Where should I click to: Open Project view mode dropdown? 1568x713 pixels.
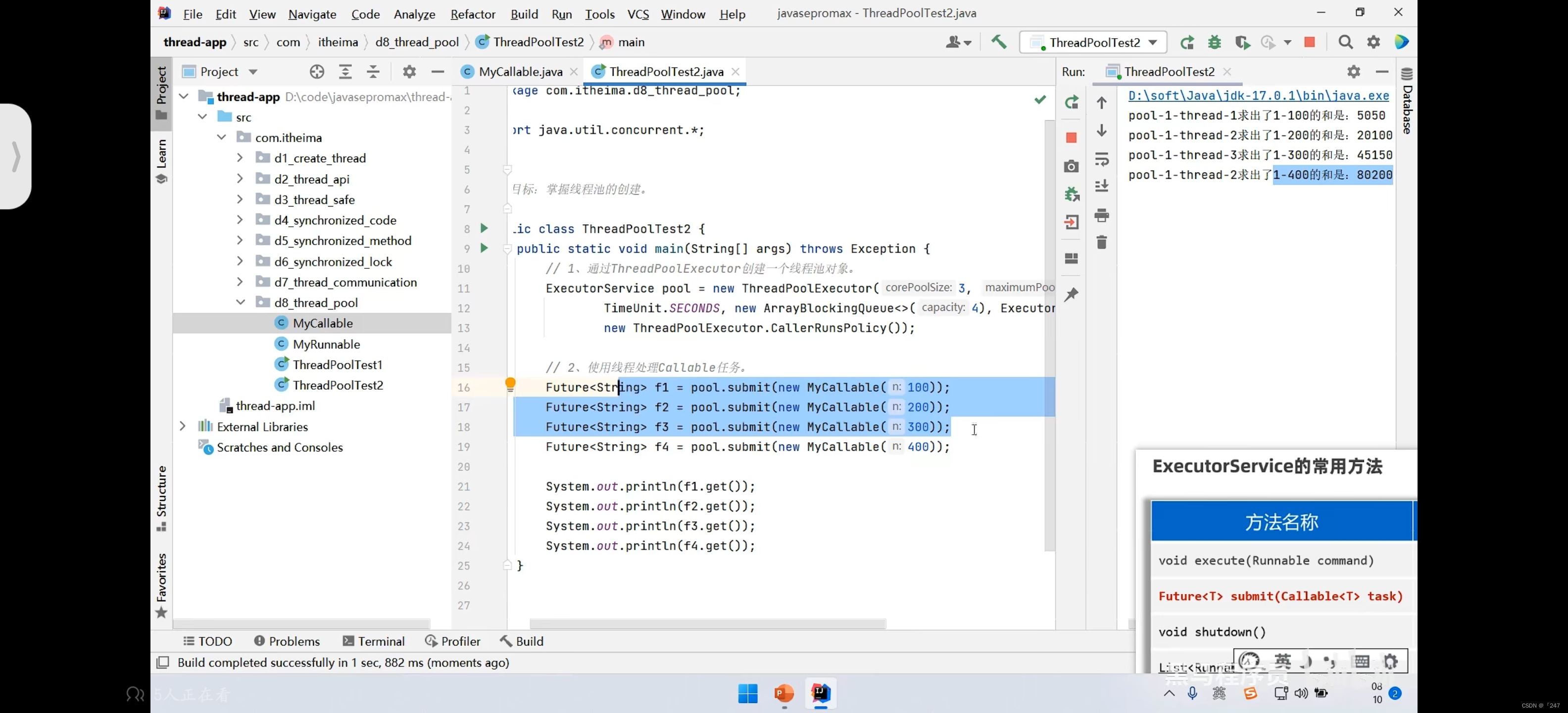[x=252, y=72]
